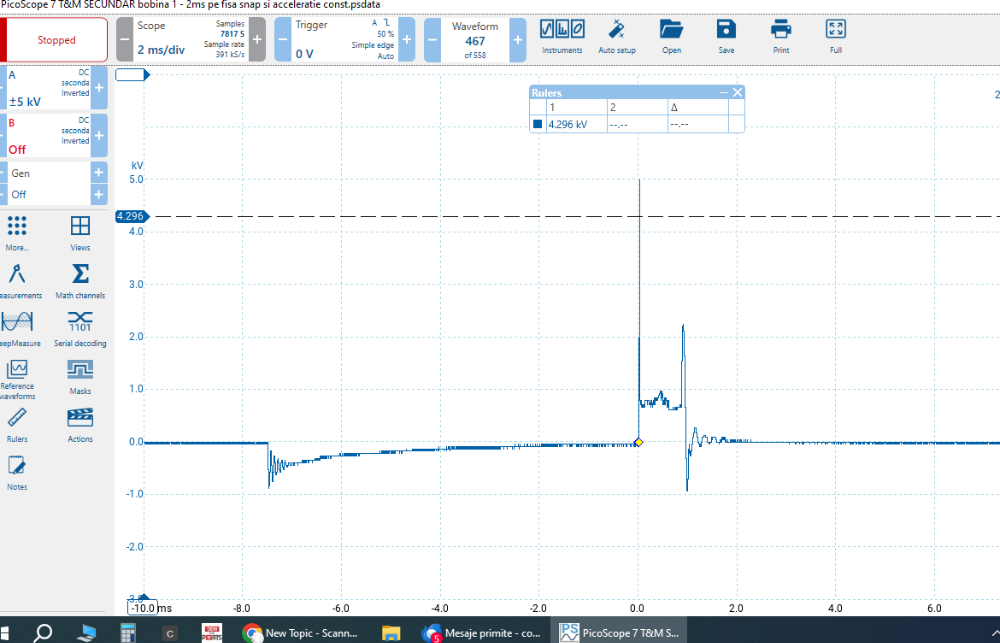This screenshot has width=1000, height=643.
Task: Click the red Stopped capture button
Action: (x=56, y=40)
